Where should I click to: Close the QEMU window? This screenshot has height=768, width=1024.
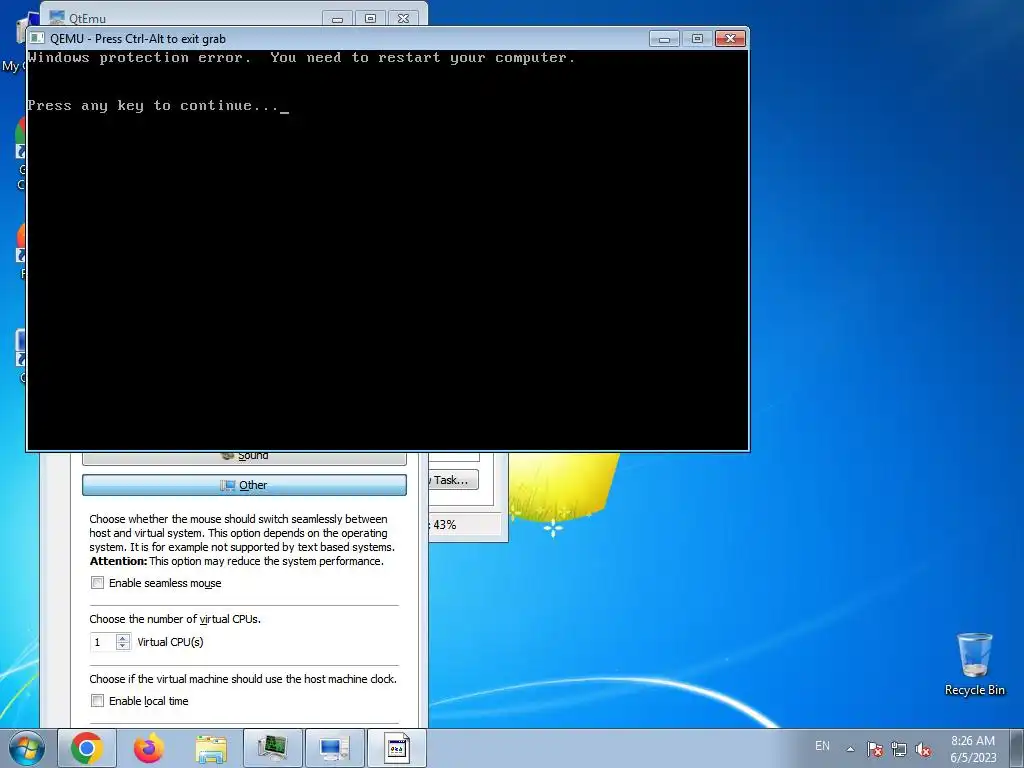pos(730,39)
